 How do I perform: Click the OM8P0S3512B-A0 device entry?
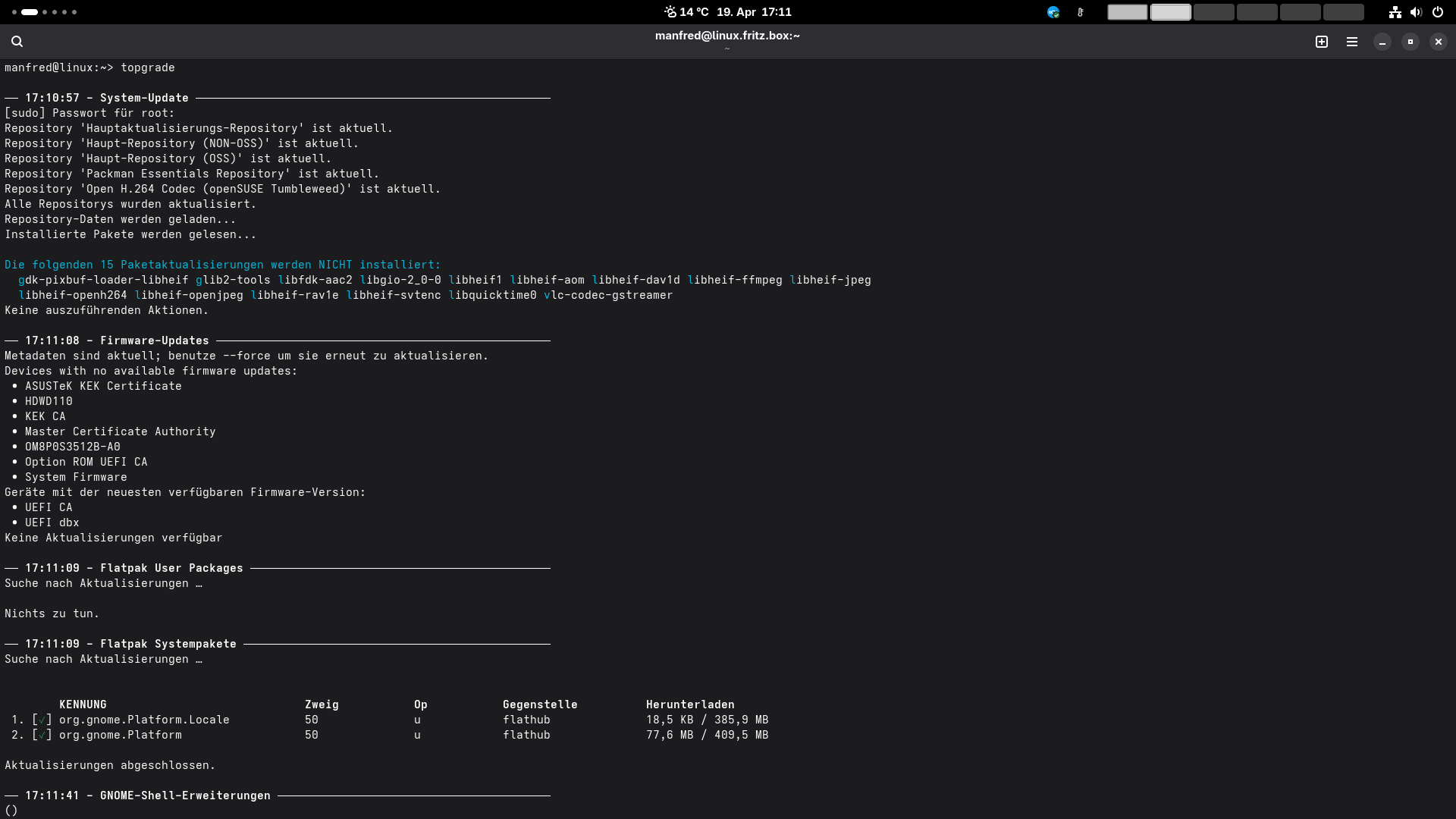tap(73, 447)
